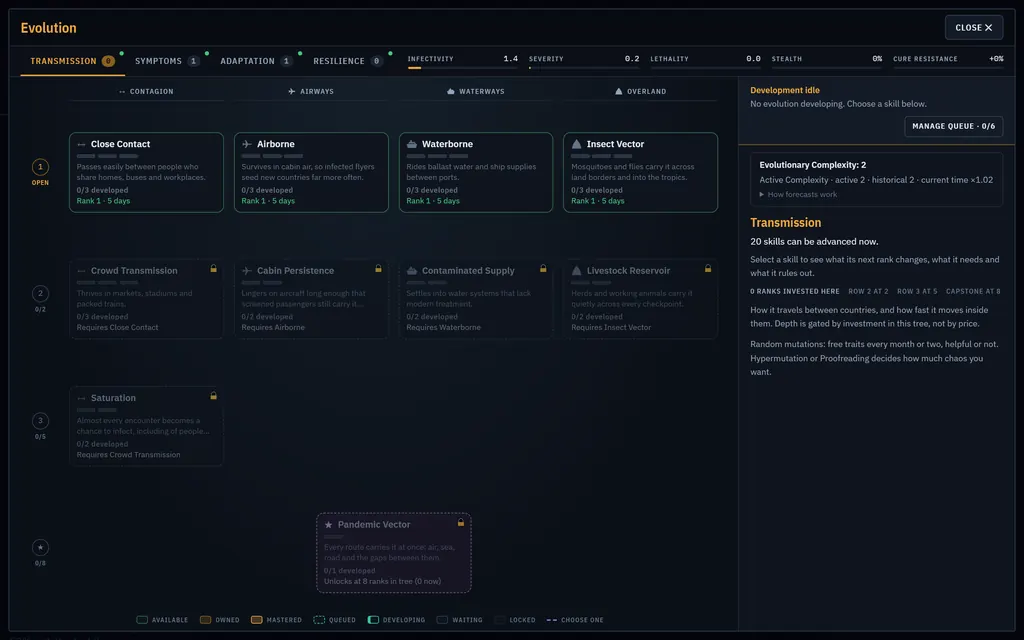Click the Available legend swatch

(142, 620)
